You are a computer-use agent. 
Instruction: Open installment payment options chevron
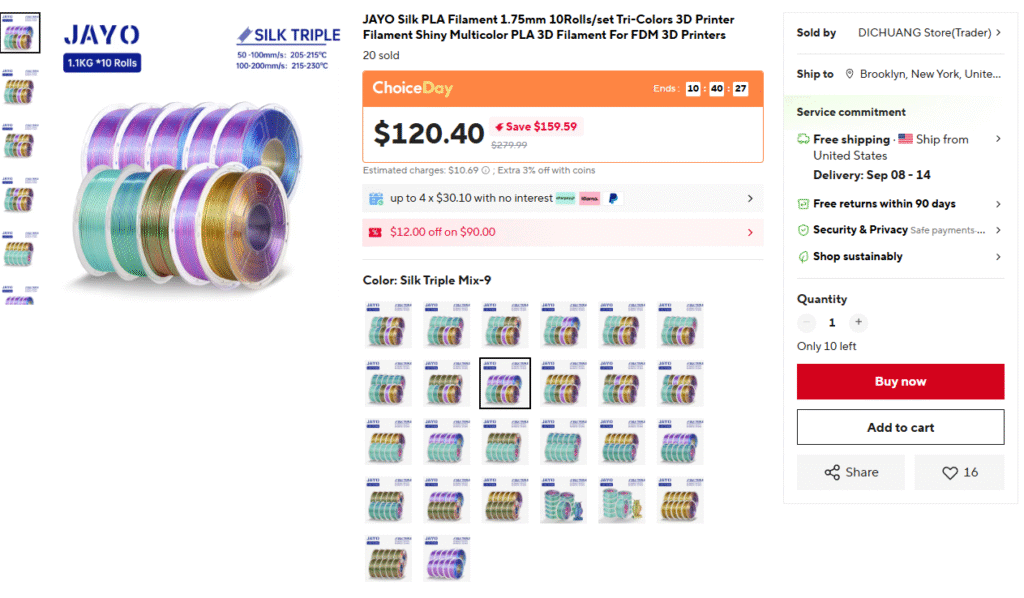click(750, 198)
